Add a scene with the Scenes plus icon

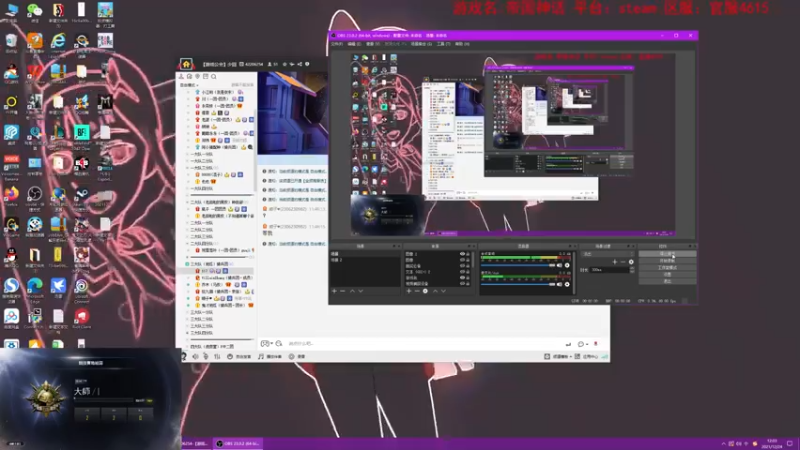(x=335, y=291)
